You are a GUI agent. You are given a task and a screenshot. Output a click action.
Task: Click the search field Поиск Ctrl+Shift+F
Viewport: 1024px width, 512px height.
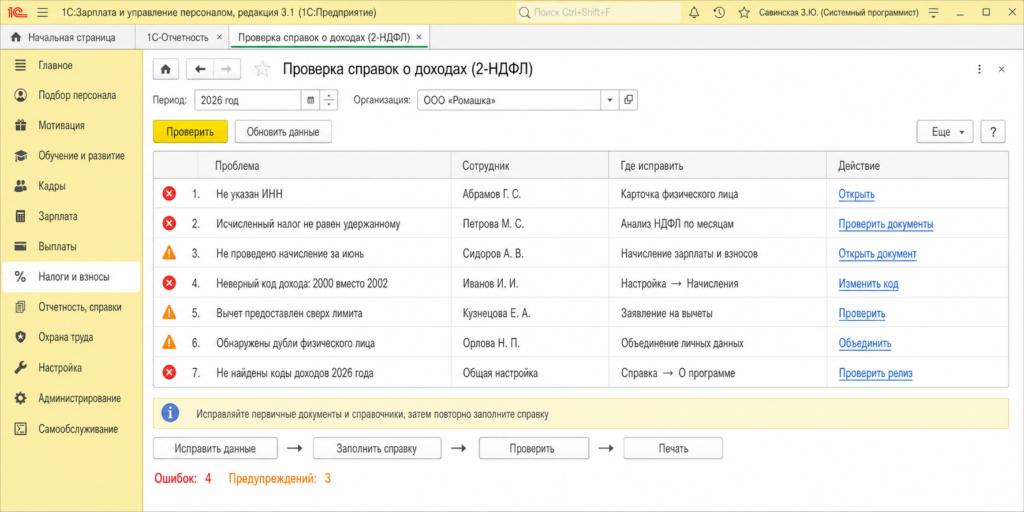point(598,12)
